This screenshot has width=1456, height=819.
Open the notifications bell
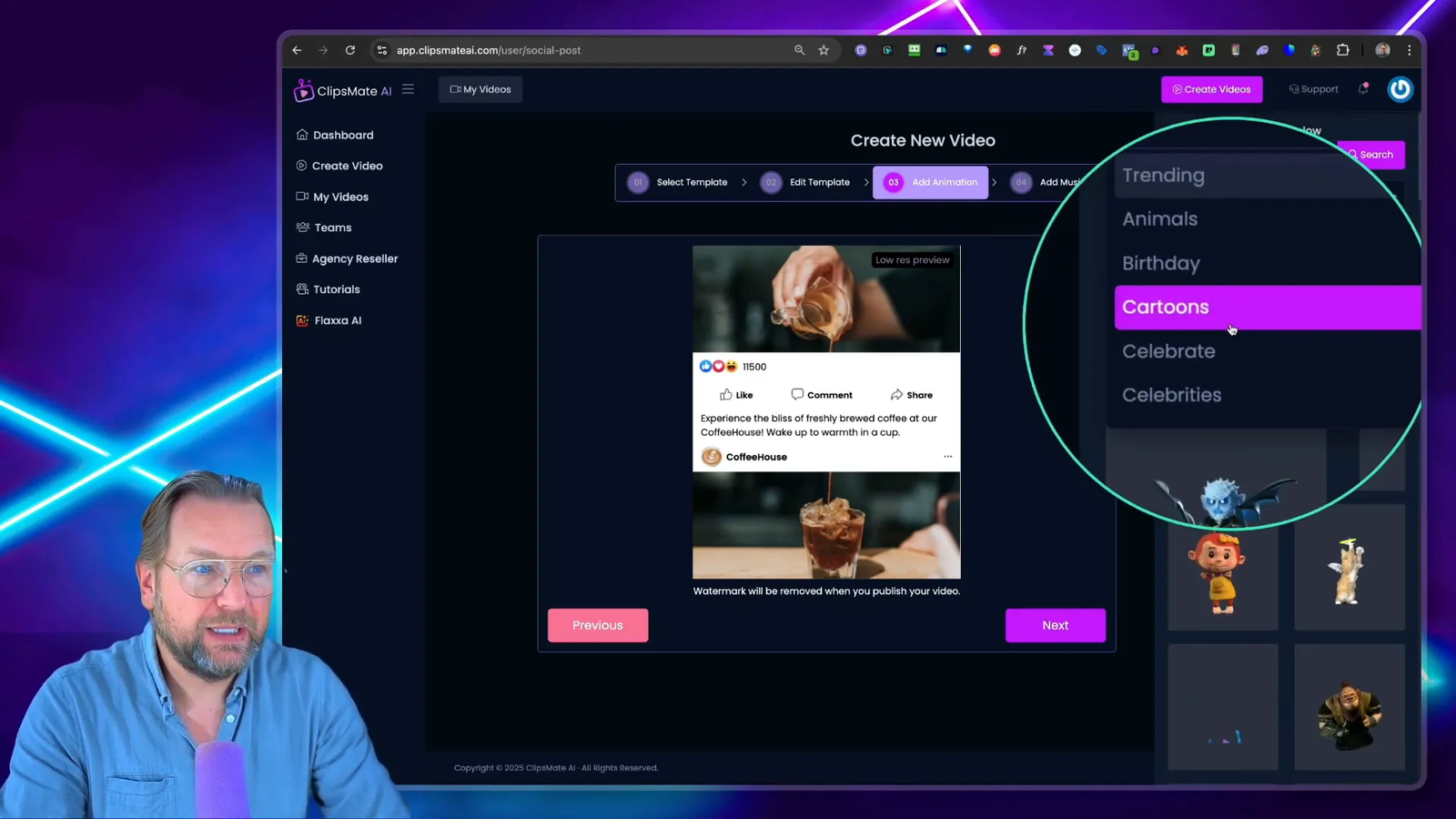1363,88
